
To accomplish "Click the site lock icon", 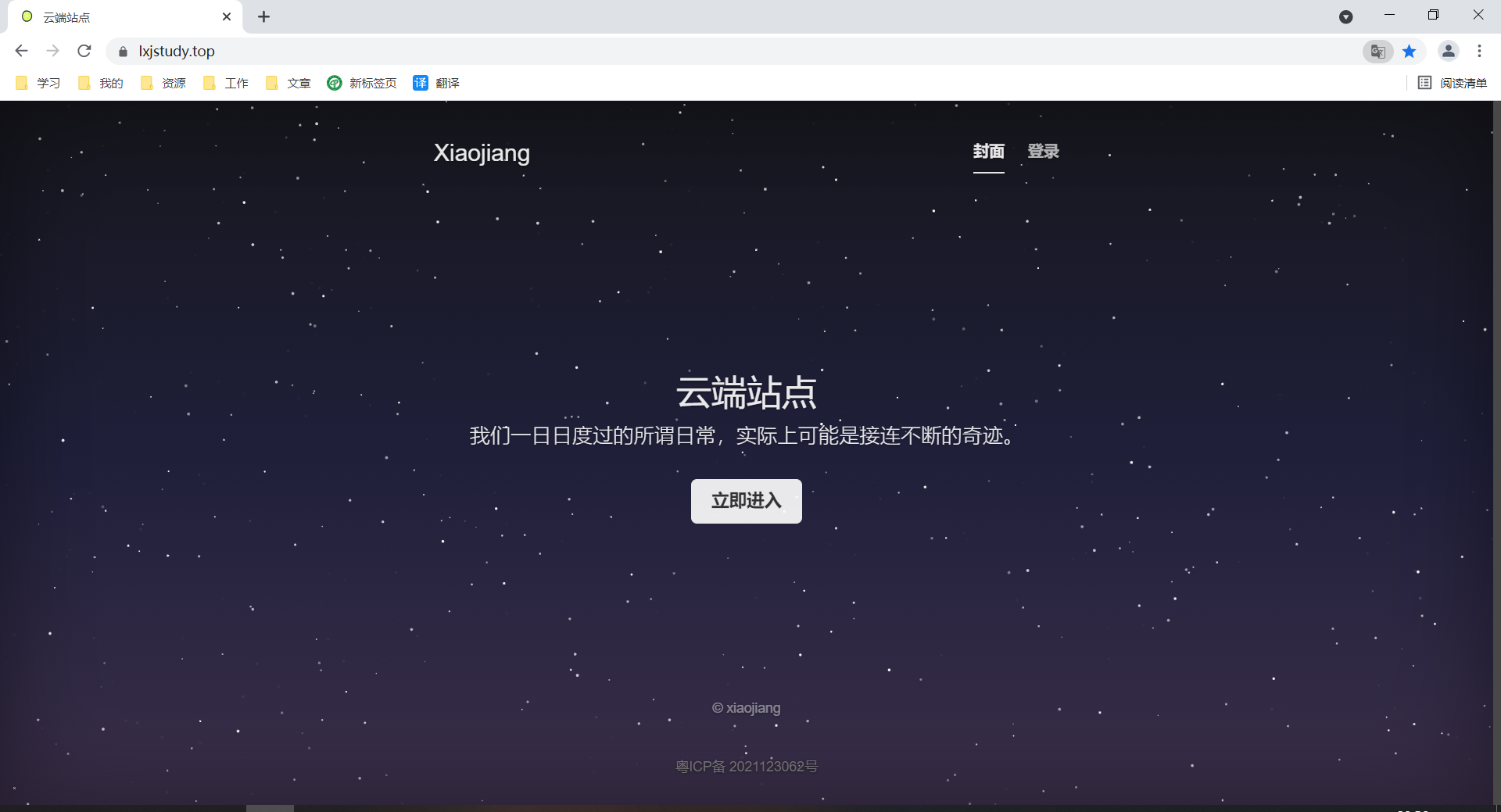I will tap(123, 52).
